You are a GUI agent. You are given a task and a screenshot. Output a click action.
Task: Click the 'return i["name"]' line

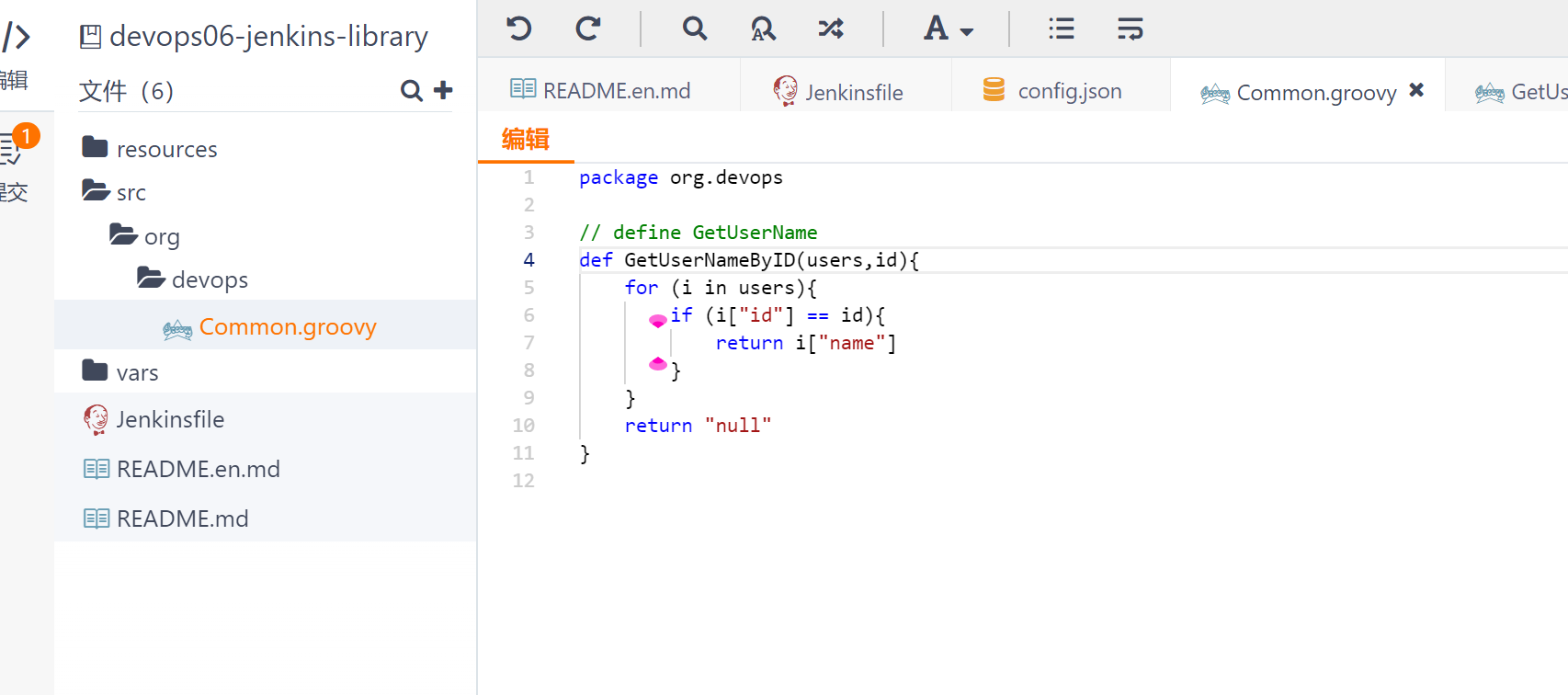point(806,343)
